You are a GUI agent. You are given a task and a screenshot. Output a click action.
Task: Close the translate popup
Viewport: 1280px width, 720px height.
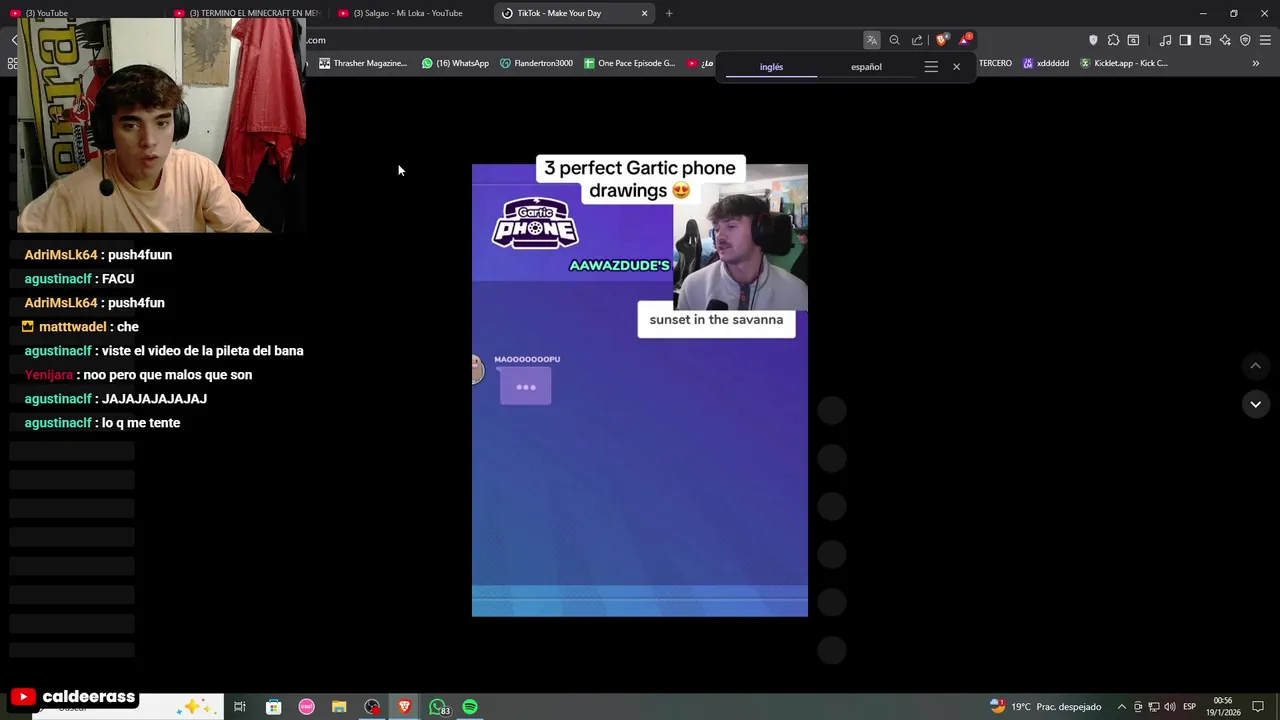pos(956,67)
